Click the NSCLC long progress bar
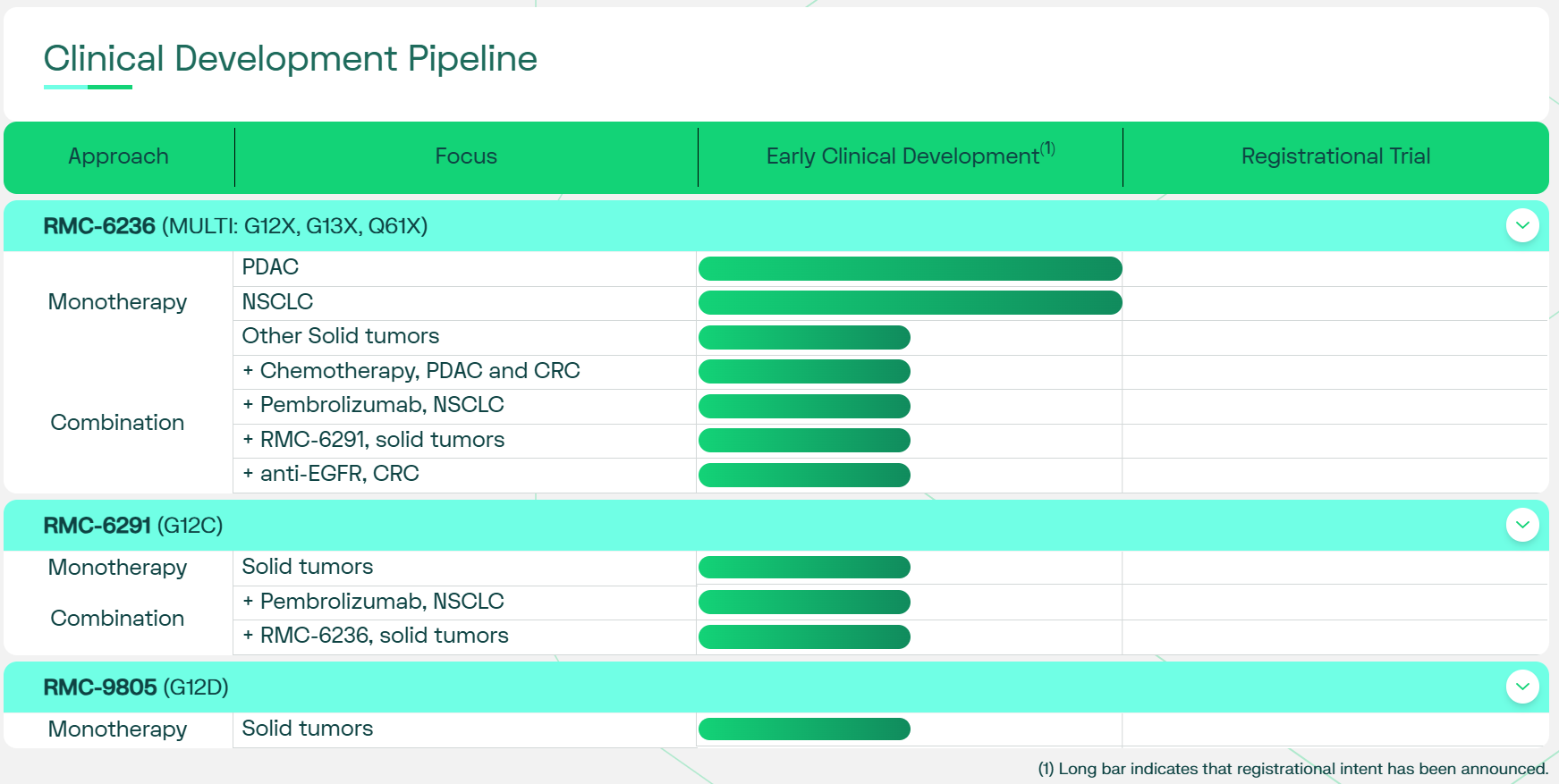 (x=910, y=303)
